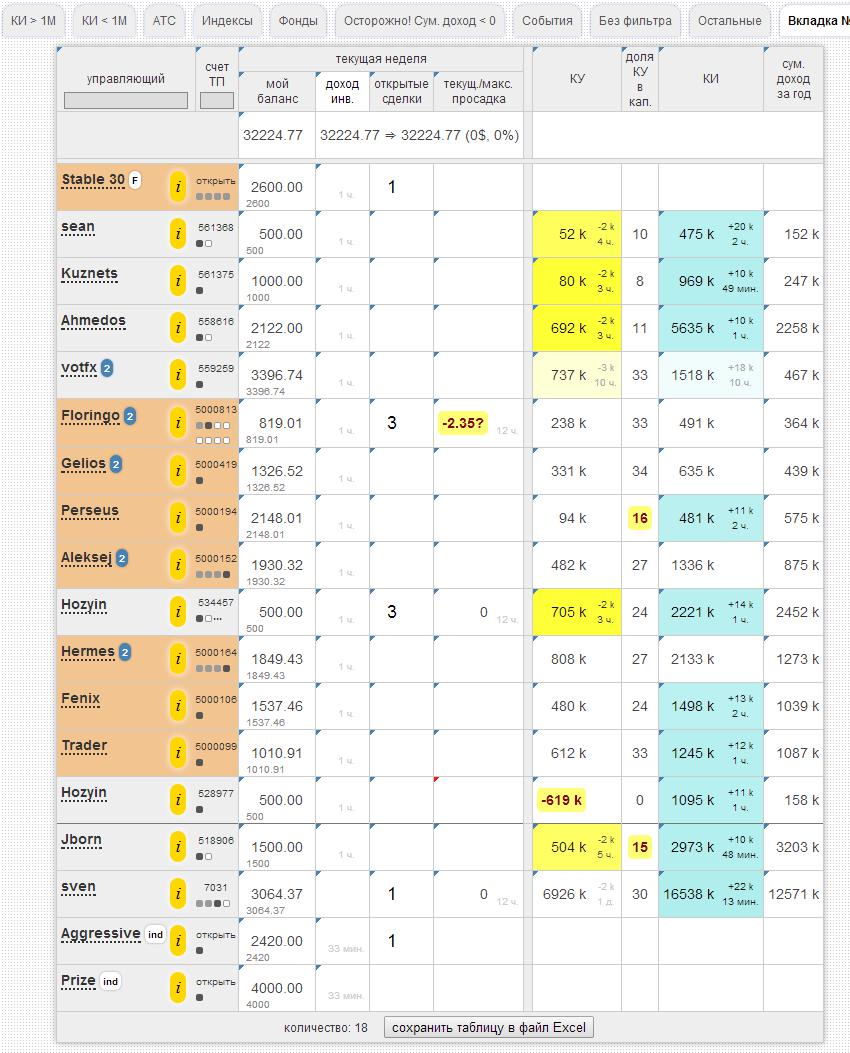Sort by мой баланс column header
Screen dimensions: 850x1053
click(x=277, y=91)
